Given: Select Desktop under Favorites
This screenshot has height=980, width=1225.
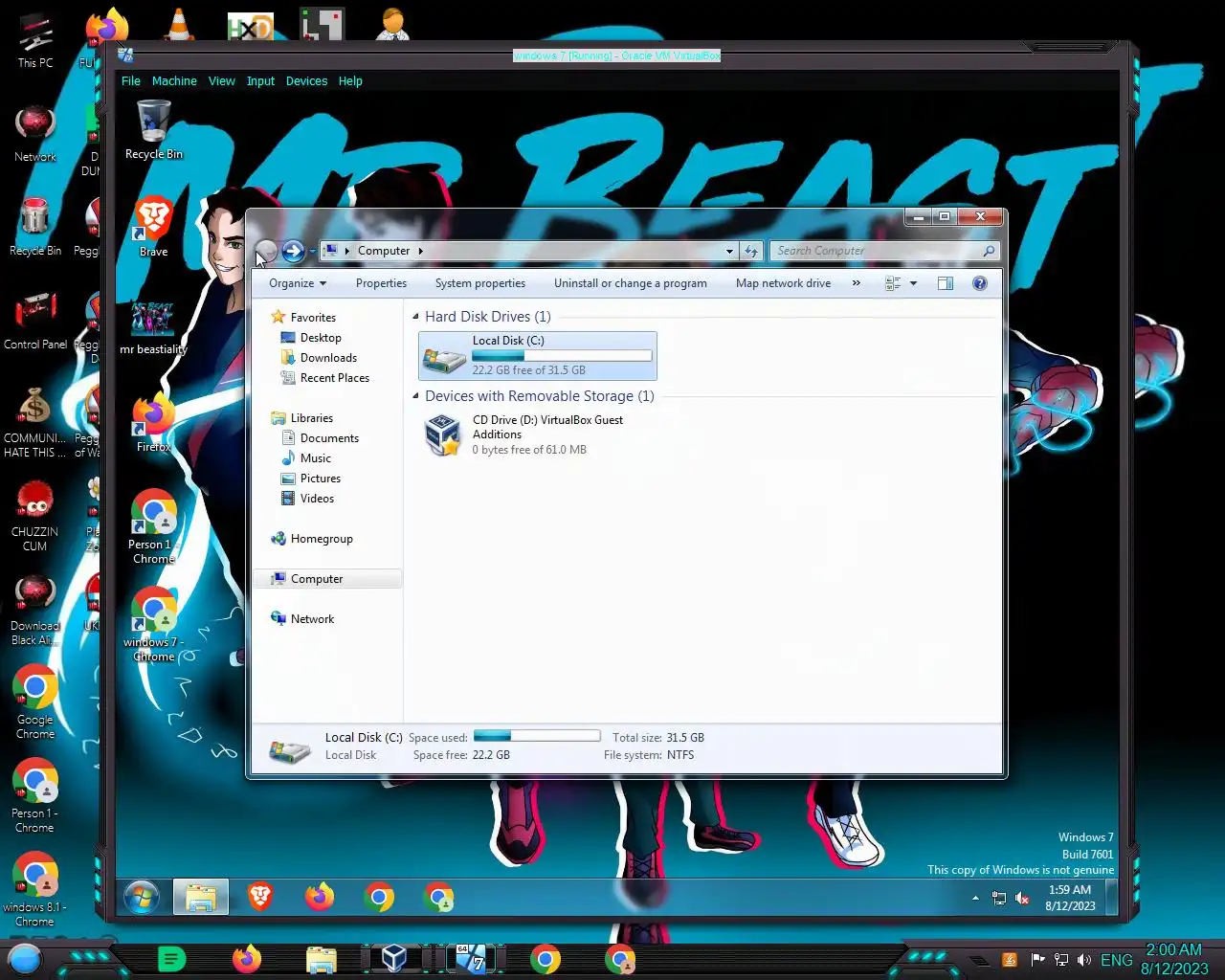Looking at the screenshot, I should tap(321, 338).
